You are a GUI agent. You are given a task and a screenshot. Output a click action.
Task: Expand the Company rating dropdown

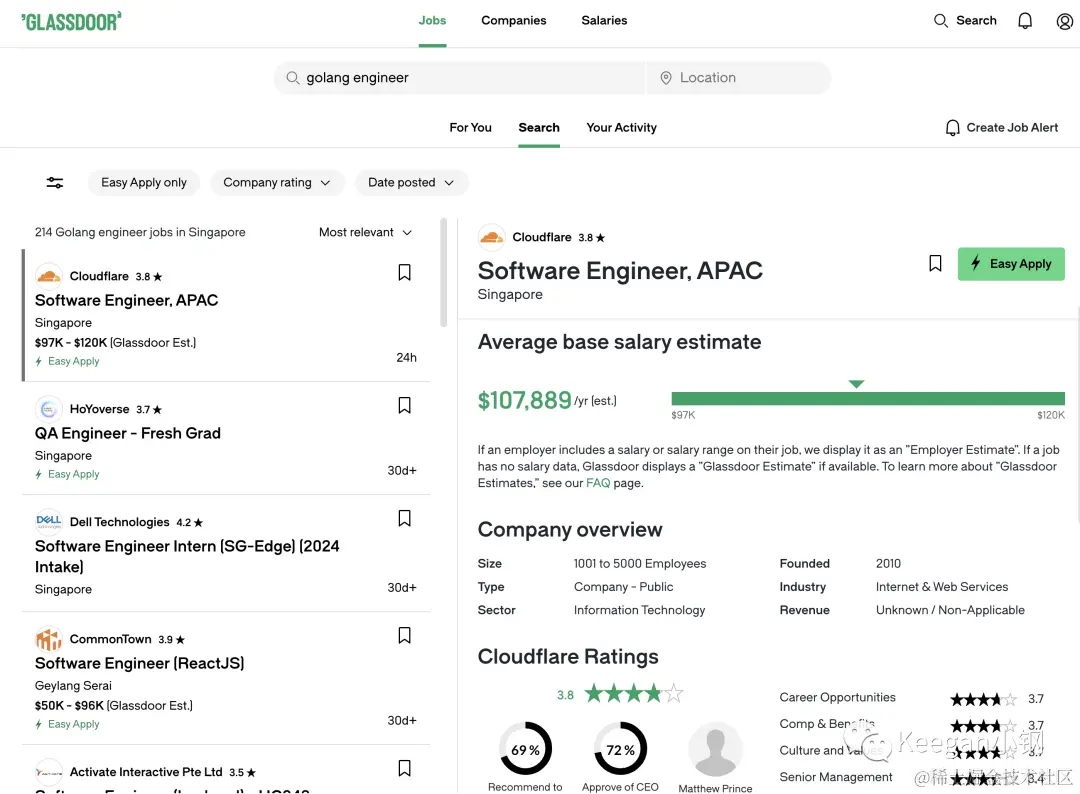[x=277, y=183]
